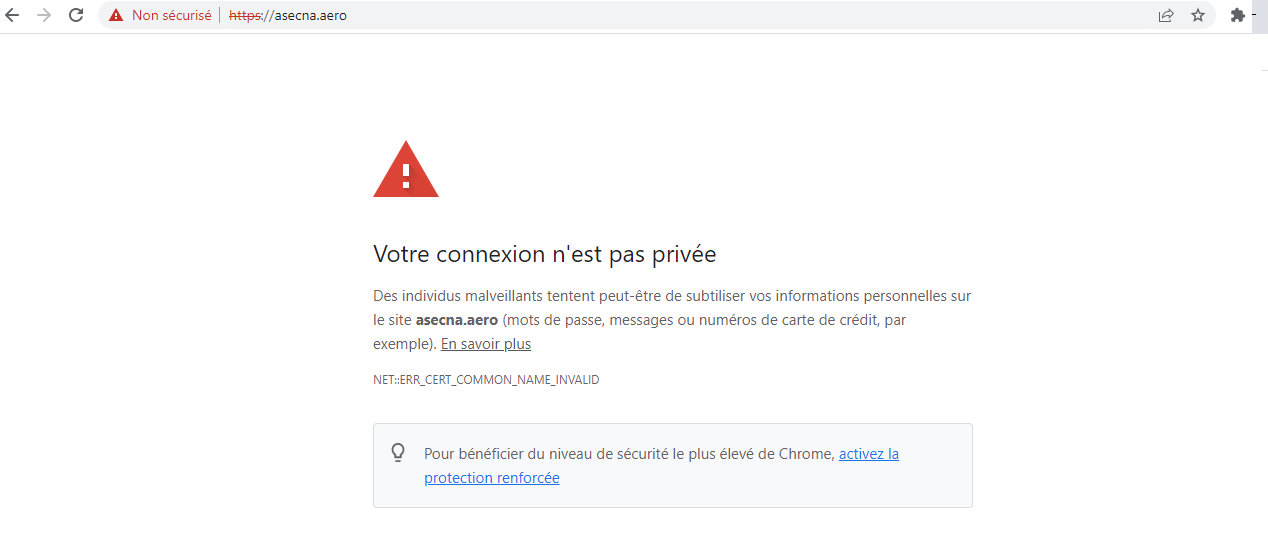Click the bold asecna.aero in the warning paragraph
This screenshot has width=1268, height=558.
coord(456,320)
